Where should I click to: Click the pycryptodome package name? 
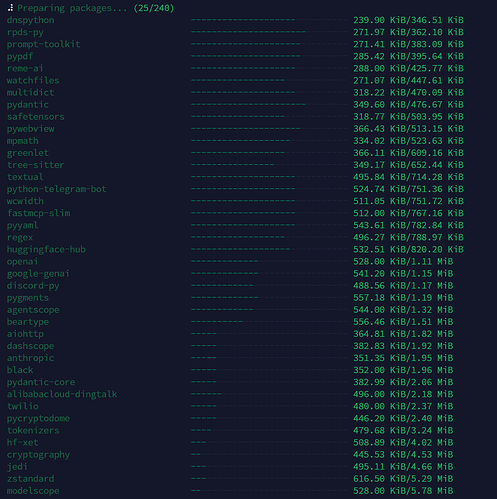click(38, 418)
